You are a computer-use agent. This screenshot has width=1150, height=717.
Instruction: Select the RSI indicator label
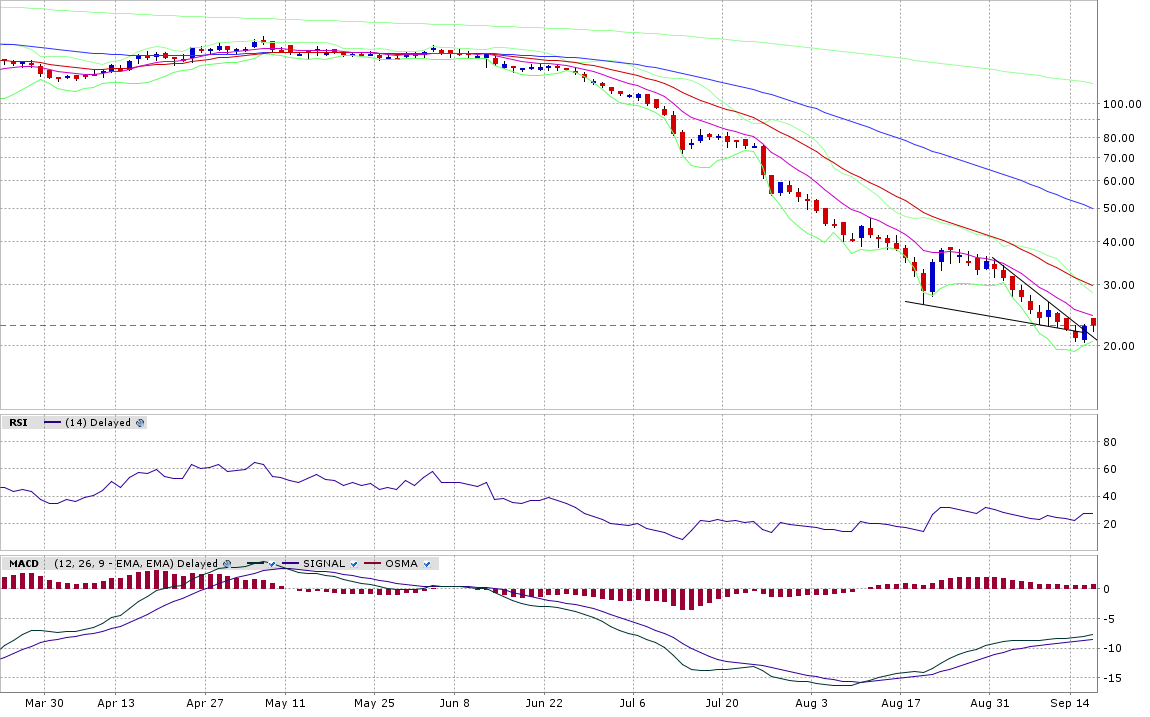tap(18, 423)
